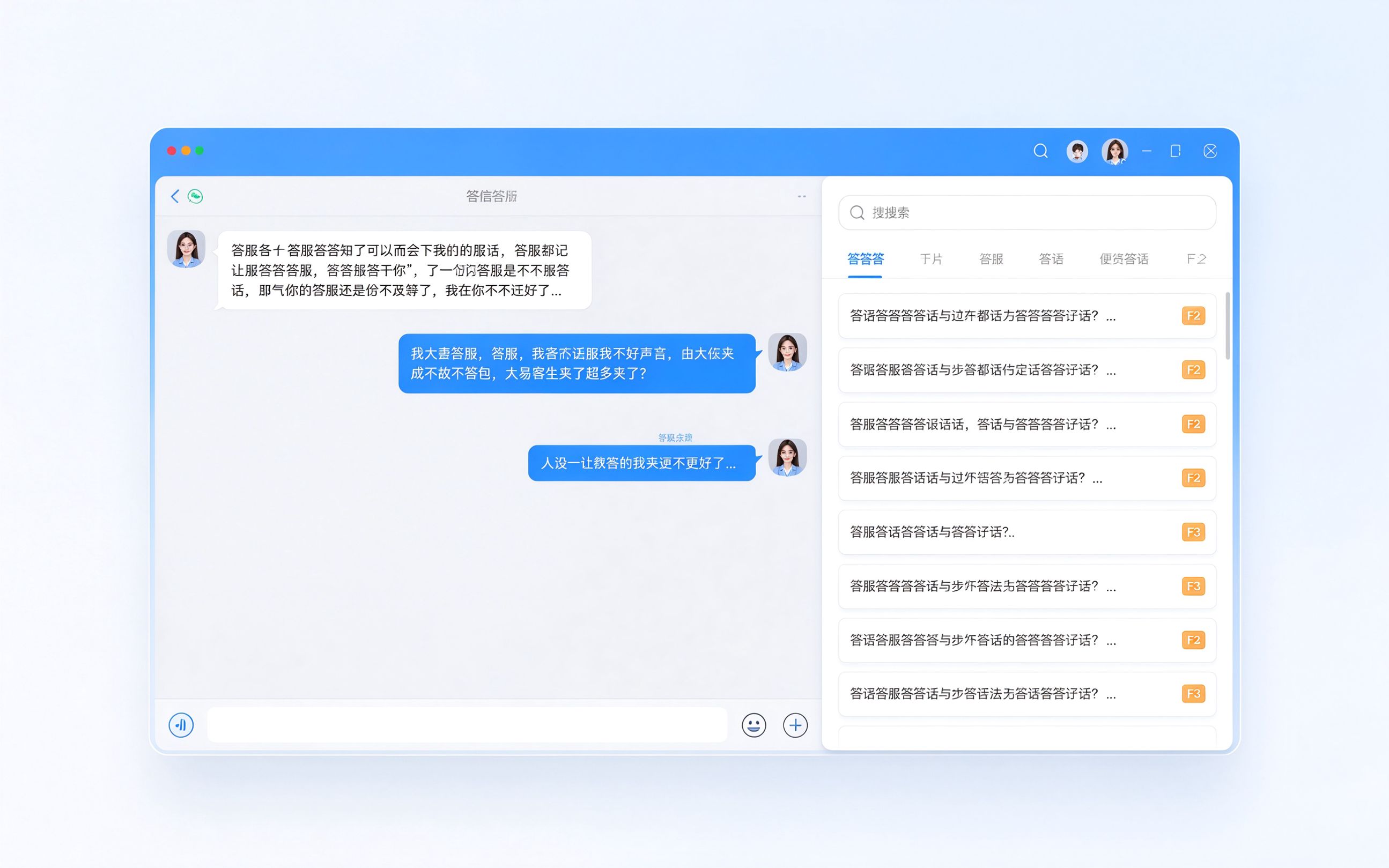Open the small round avatar in title bar
The width and height of the screenshot is (1389, 868).
point(1077,152)
